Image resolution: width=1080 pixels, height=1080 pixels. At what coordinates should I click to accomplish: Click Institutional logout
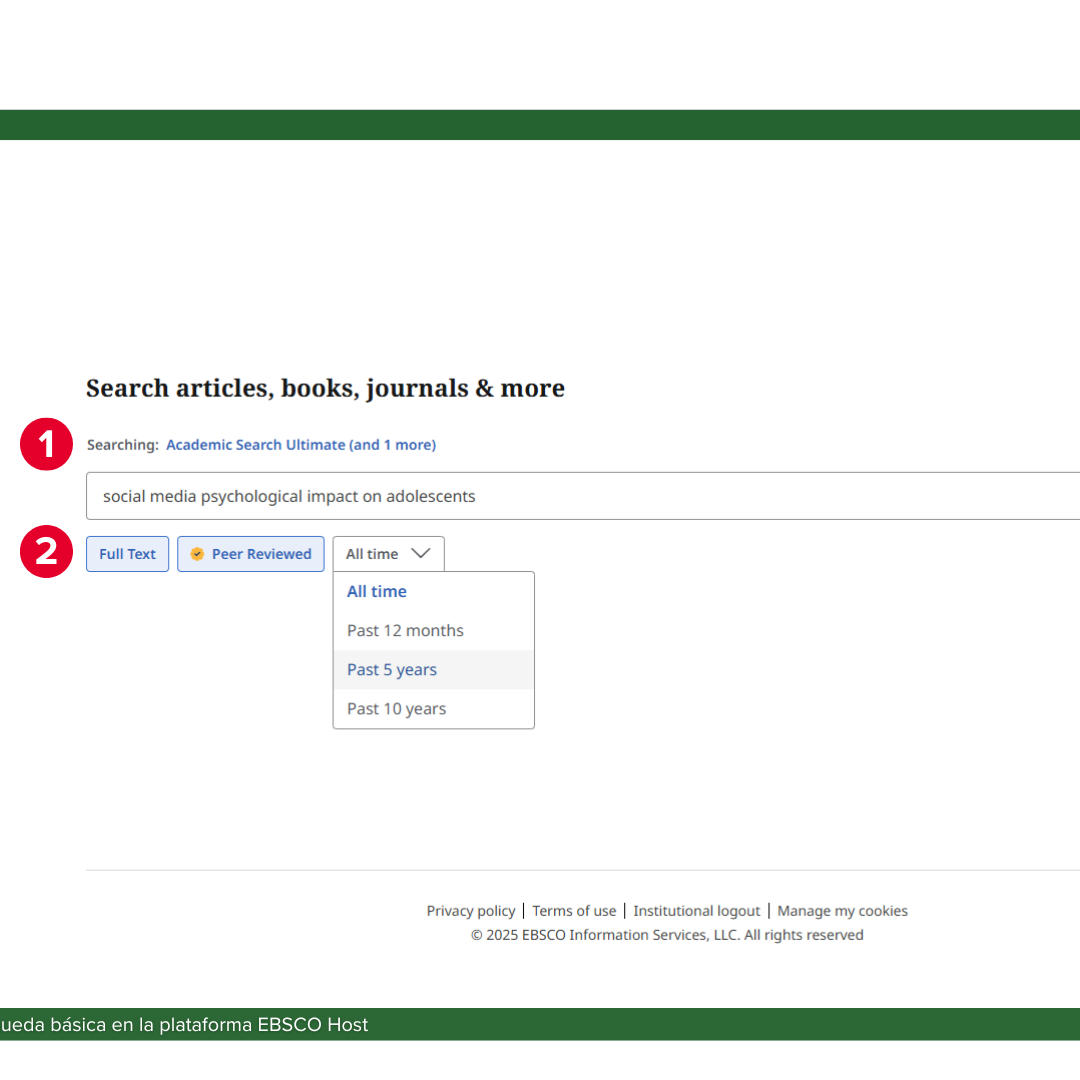click(697, 910)
